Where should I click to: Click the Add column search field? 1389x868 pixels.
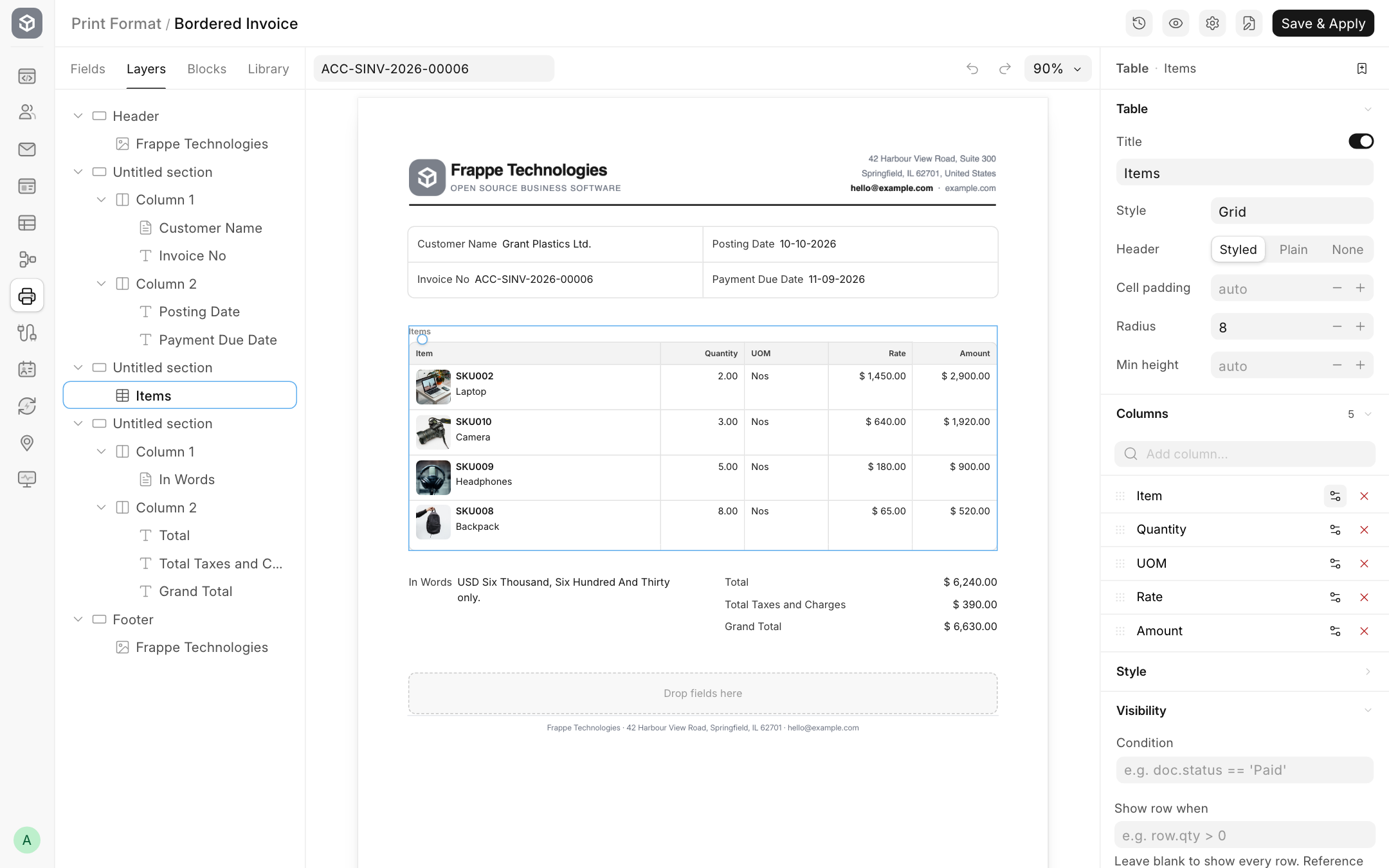click(1244, 454)
